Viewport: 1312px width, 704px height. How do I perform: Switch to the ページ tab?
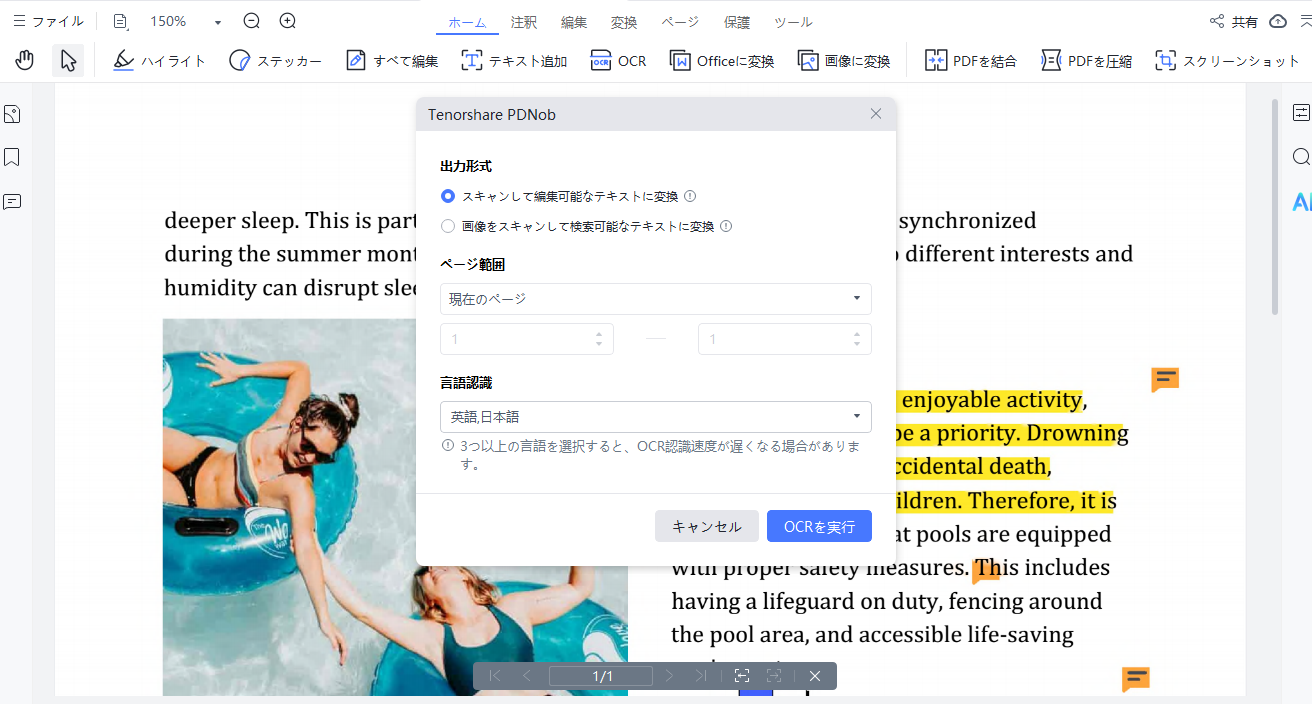coord(678,22)
